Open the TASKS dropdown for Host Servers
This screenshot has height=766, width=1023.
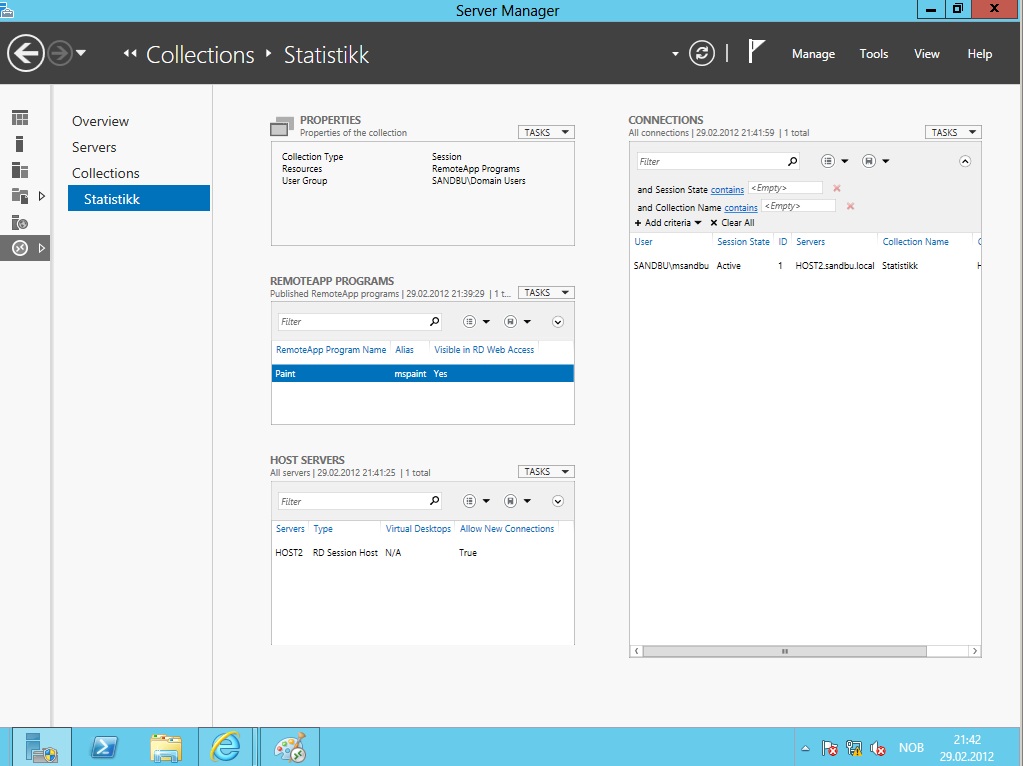click(x=545, y=470)
